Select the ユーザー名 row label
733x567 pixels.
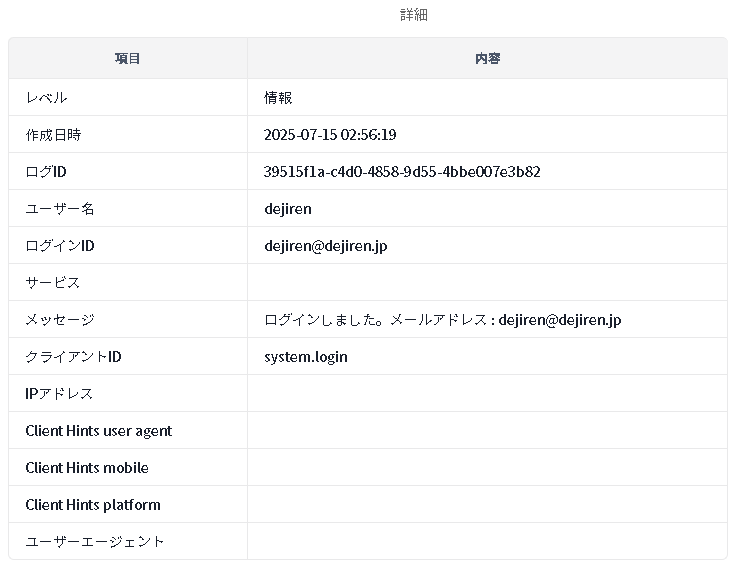[60, 209]
